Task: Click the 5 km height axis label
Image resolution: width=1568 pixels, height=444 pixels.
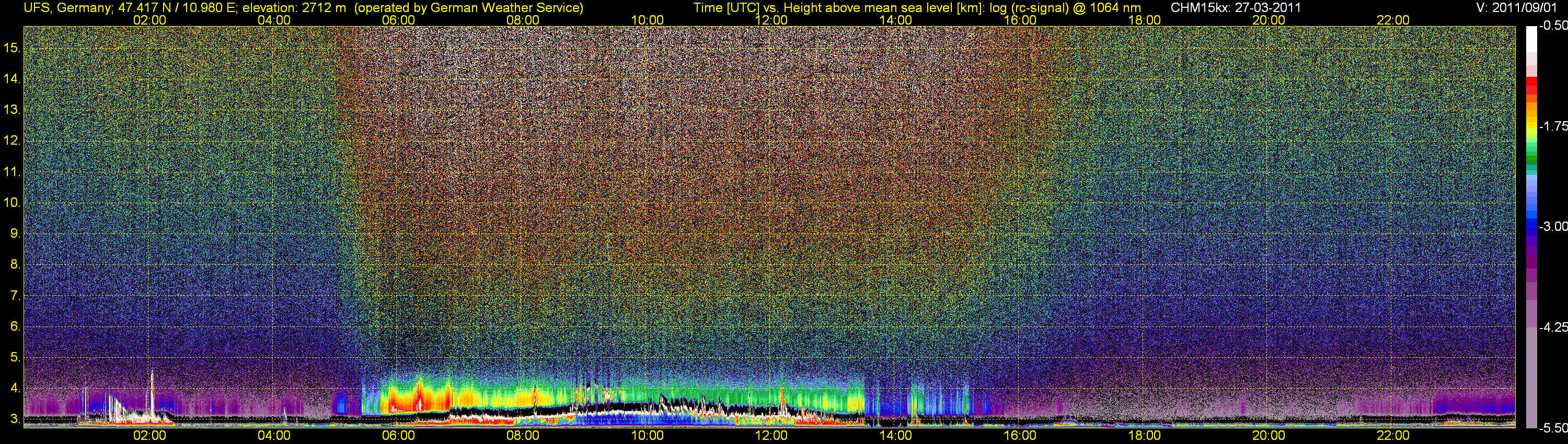Action: [15, 357]
